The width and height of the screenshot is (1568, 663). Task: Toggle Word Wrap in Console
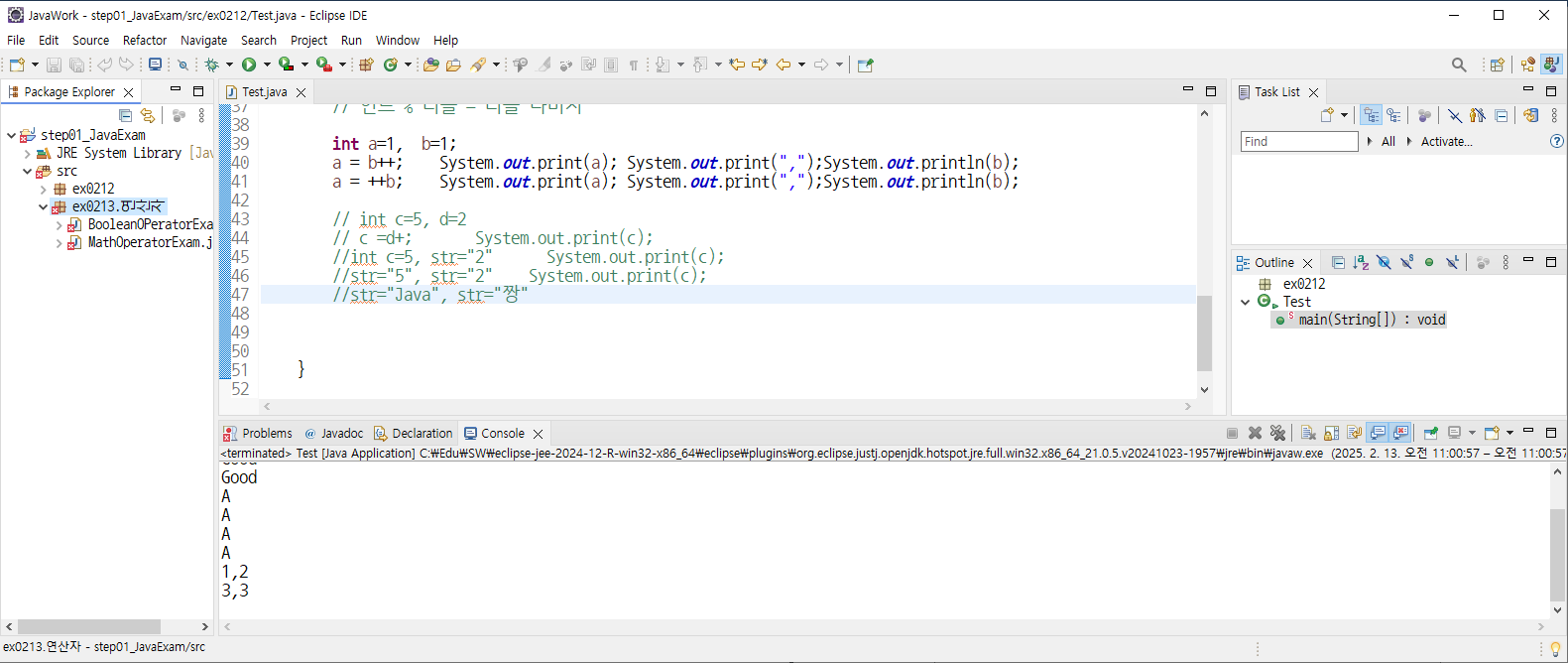coord(1354,433)
